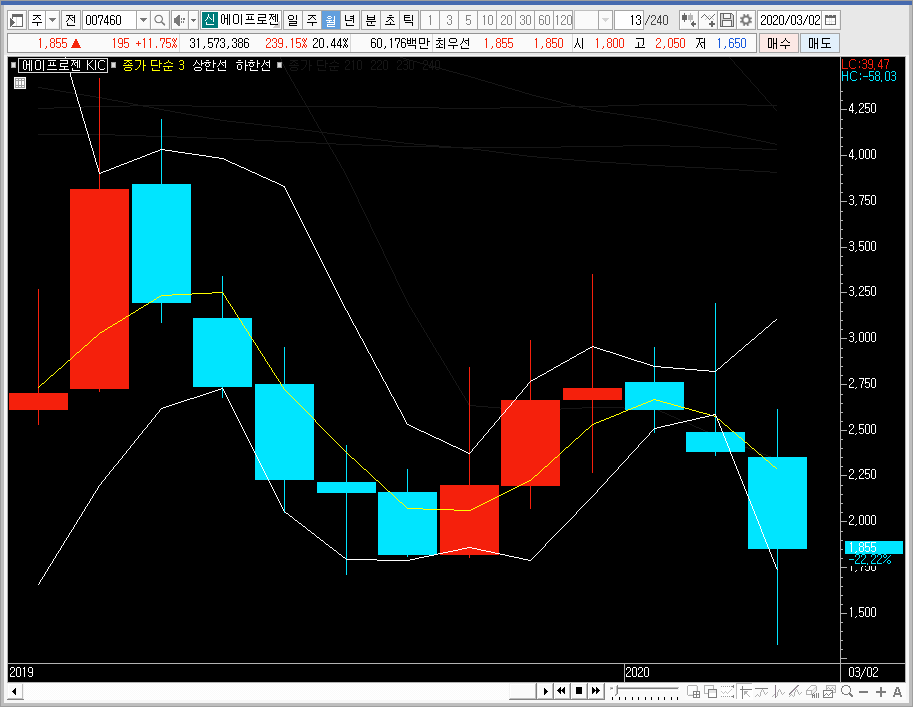Choose interval 120 button
The image size is (913, 707).
click(563, 21)
